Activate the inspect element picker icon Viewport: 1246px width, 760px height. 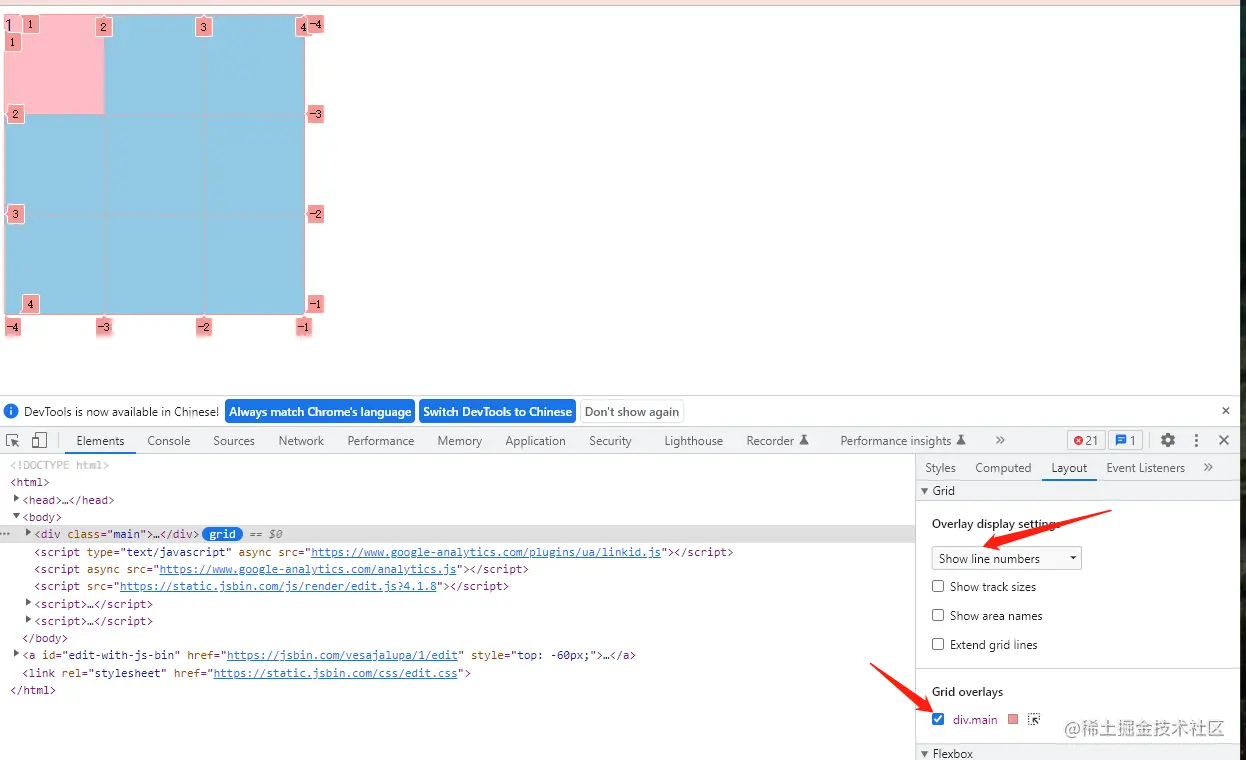[x=13, y=441]
